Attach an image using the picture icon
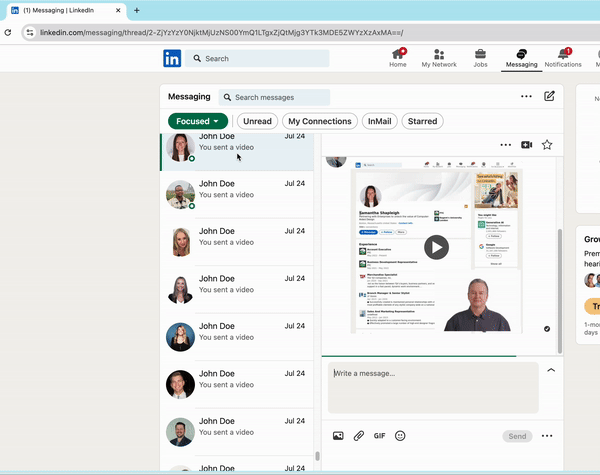Screen dimensions: 600x475 point(338,436)
